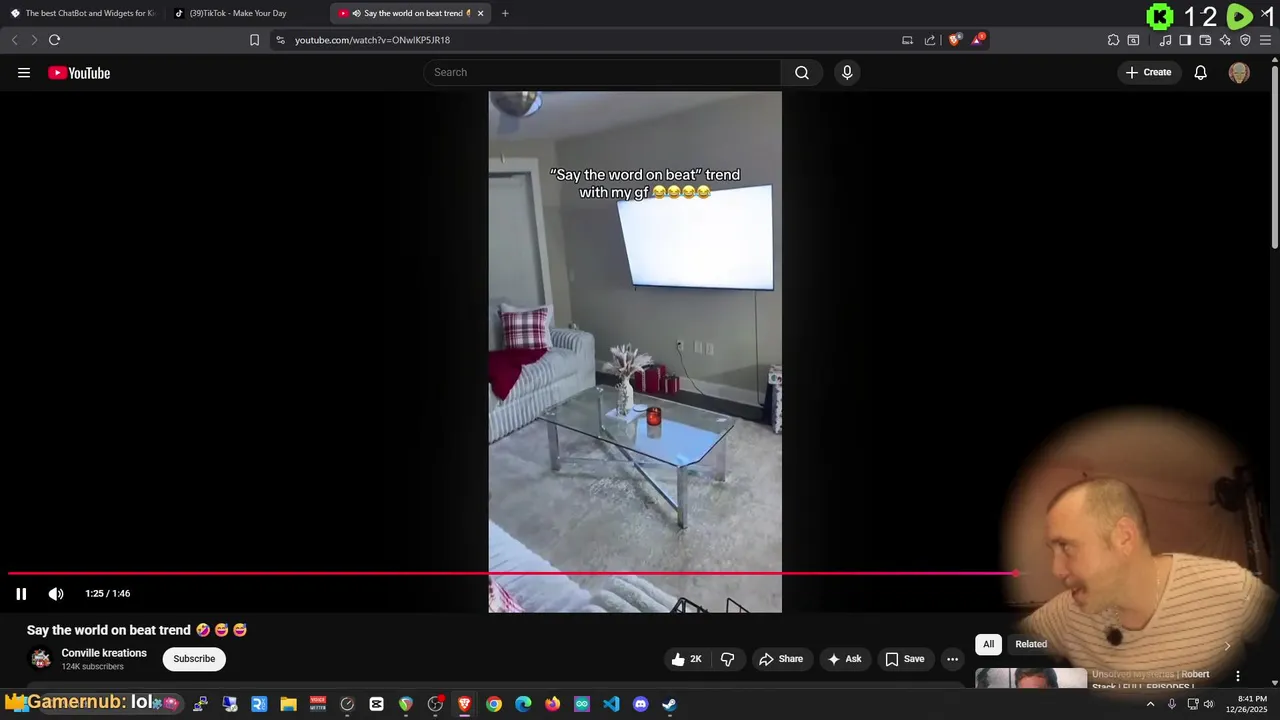1280x720 pixels.
Task: Click the address bar URL
Action: (372, 40)
